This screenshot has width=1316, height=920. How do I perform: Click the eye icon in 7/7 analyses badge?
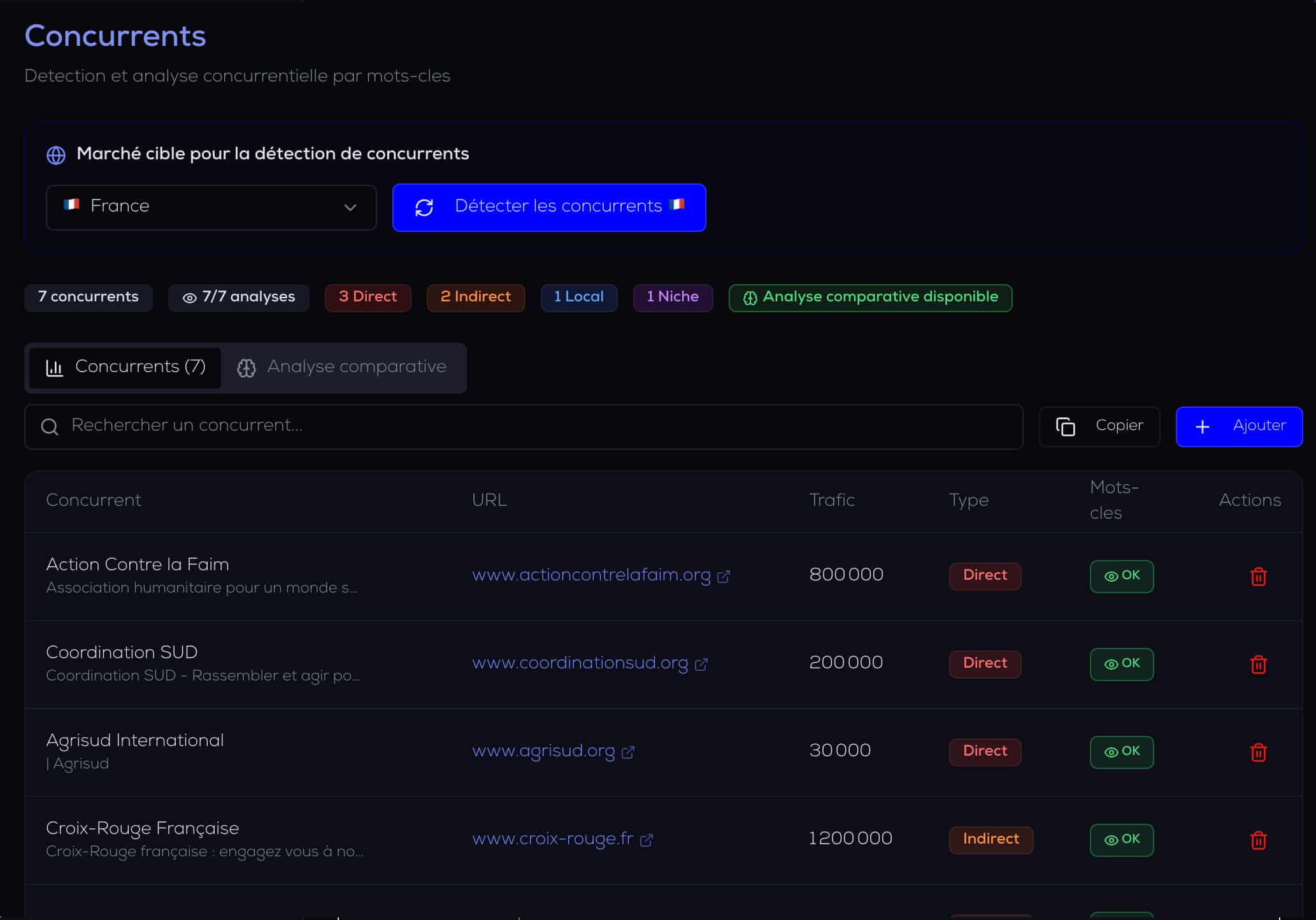(x=189, y=298)
